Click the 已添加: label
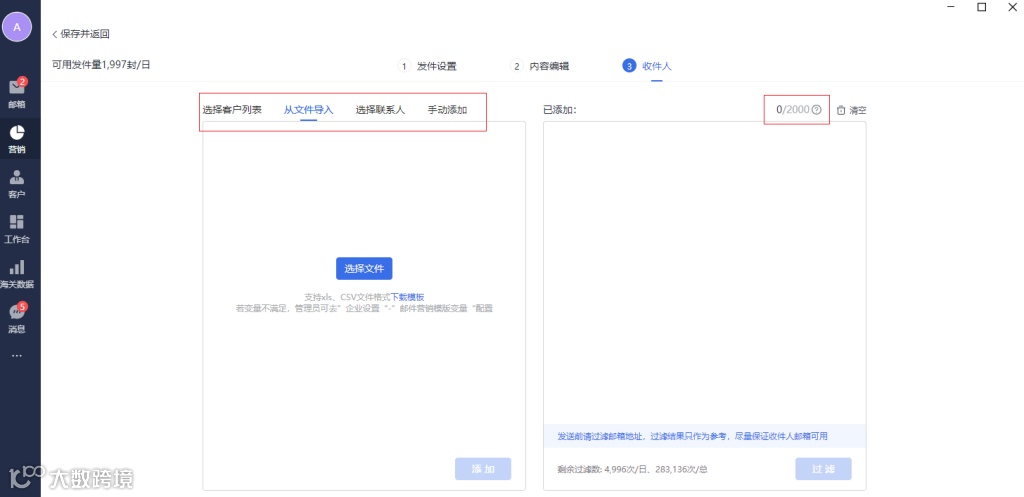The width and height of the screenshot is (1024, 497). pyautogui.click(x=560, y=110)
